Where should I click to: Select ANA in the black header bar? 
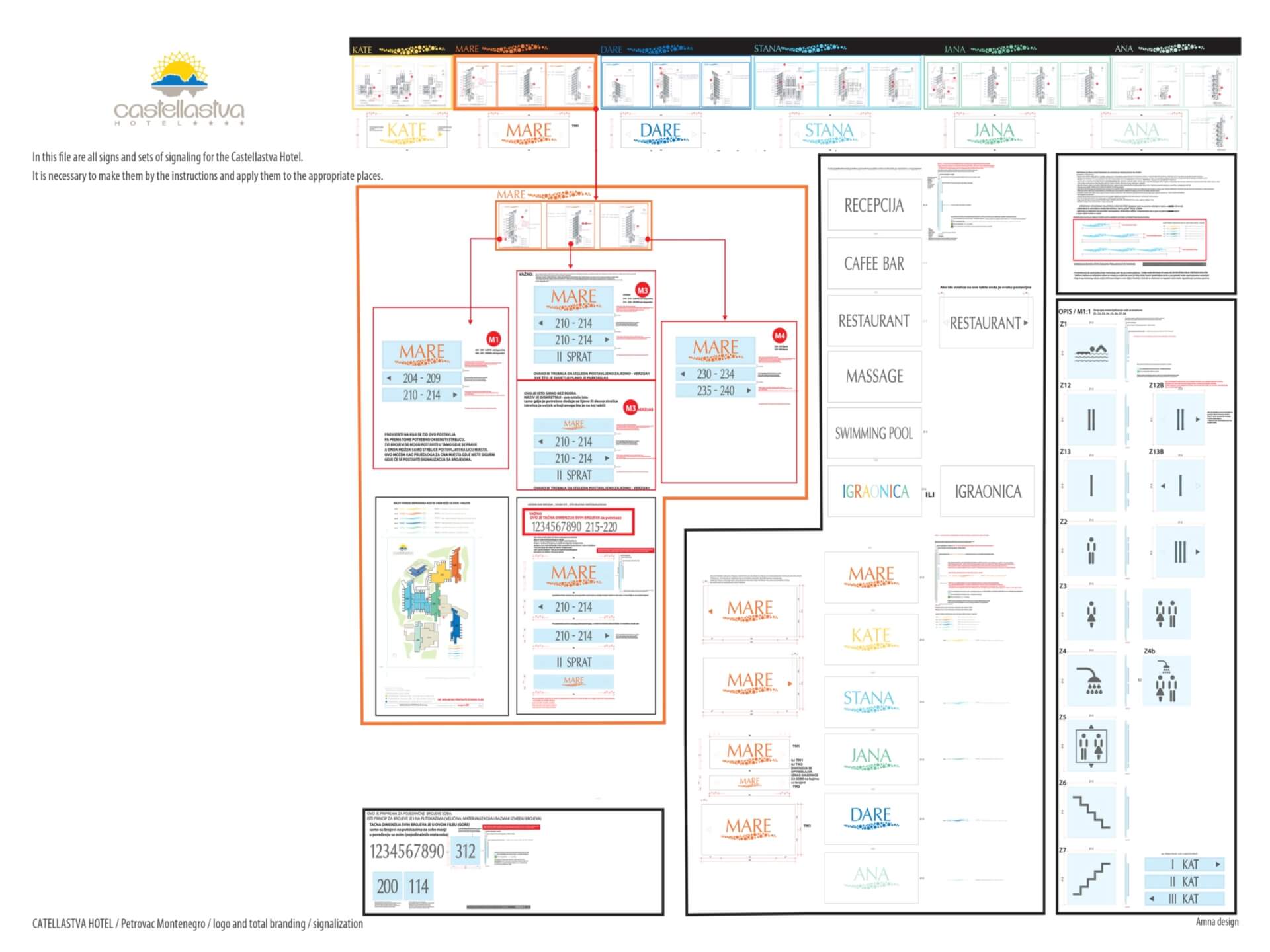pos(1123,48)
